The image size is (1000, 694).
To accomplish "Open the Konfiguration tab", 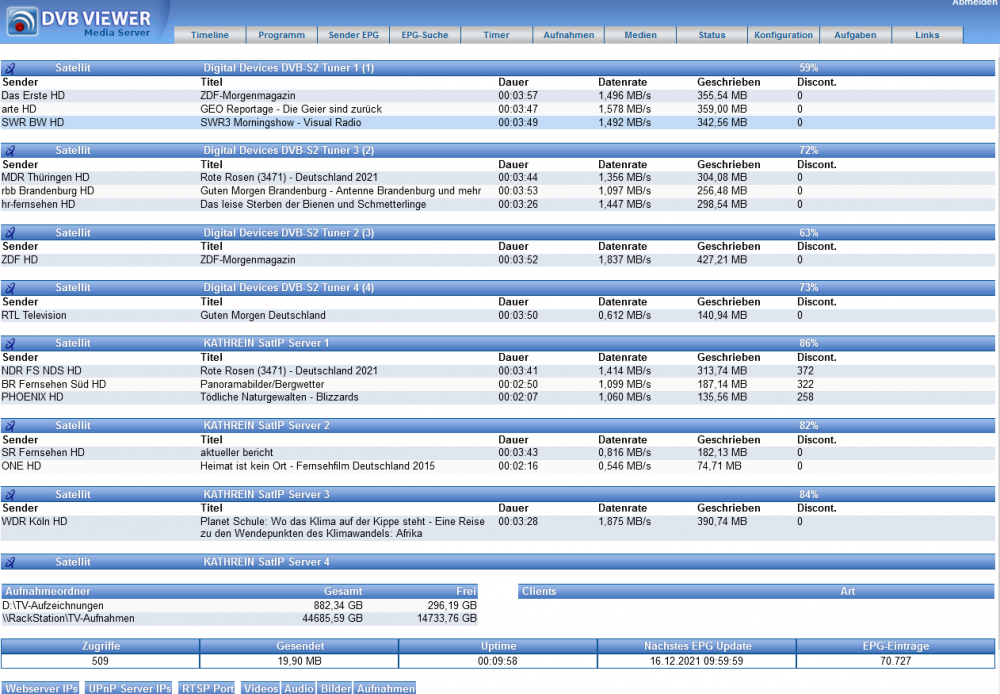I will (x=784, y=35).
